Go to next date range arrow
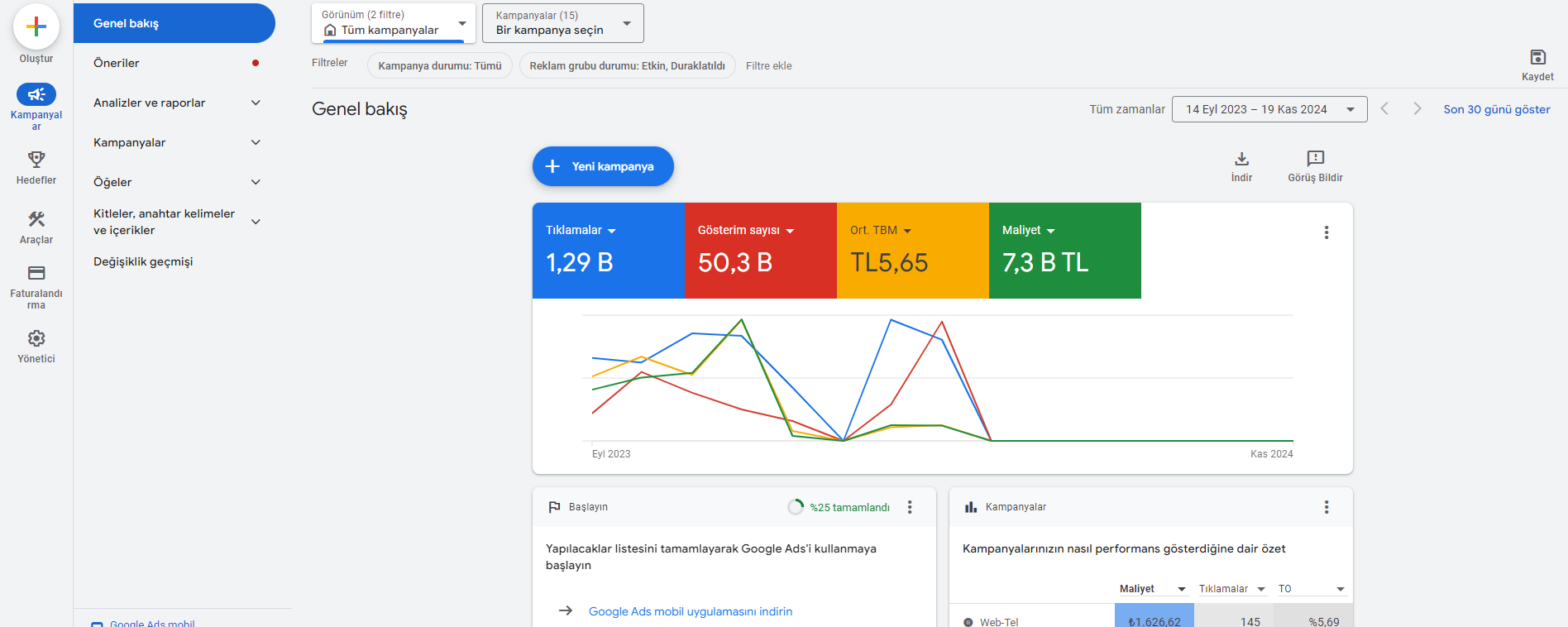This screenshot has width=1568, height=627. [x=1417, y=109]
